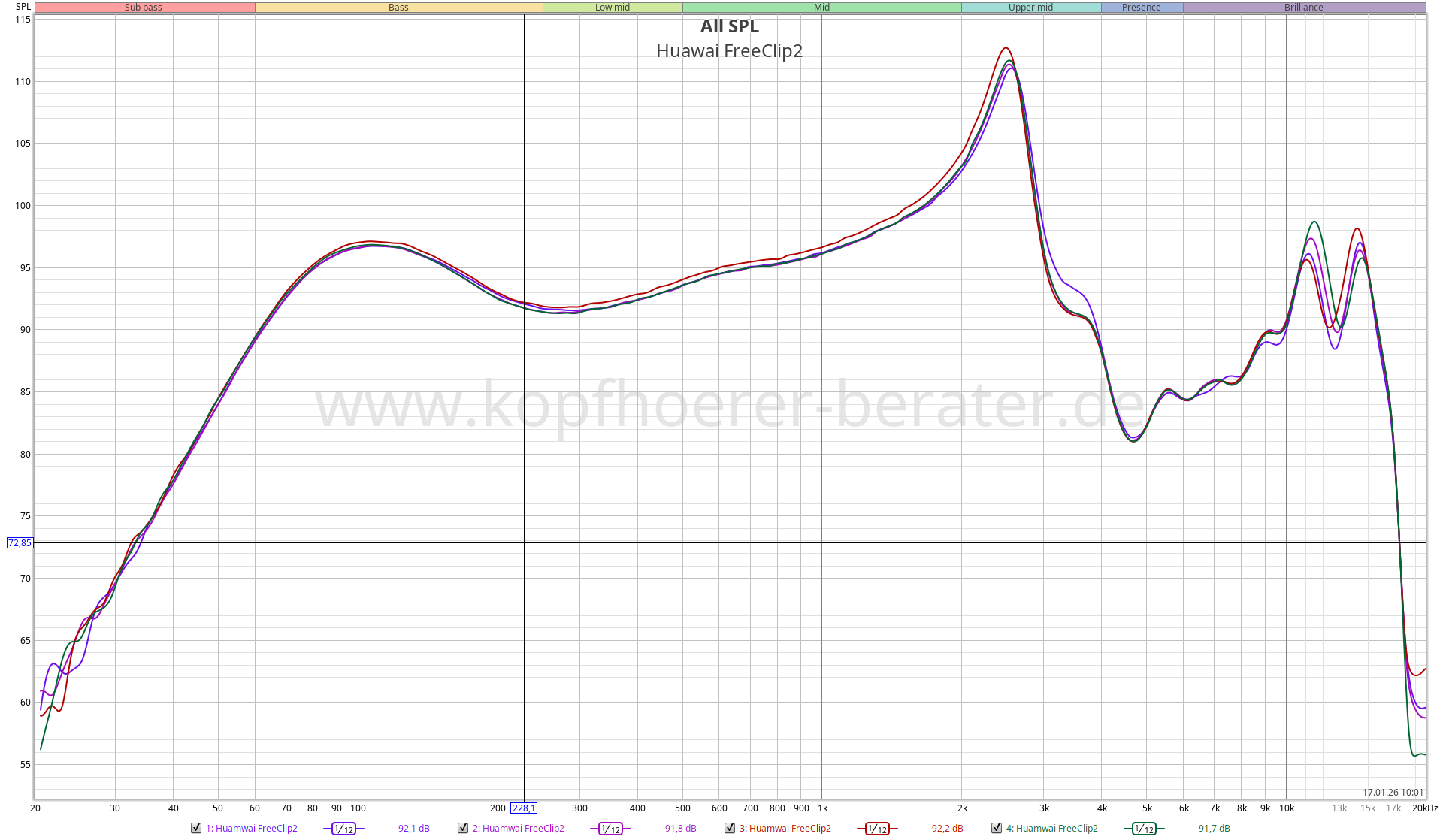Viewport: 1443px width, 840px height.
Task: Select the Sub bass band label
Action: click(144, 8)
